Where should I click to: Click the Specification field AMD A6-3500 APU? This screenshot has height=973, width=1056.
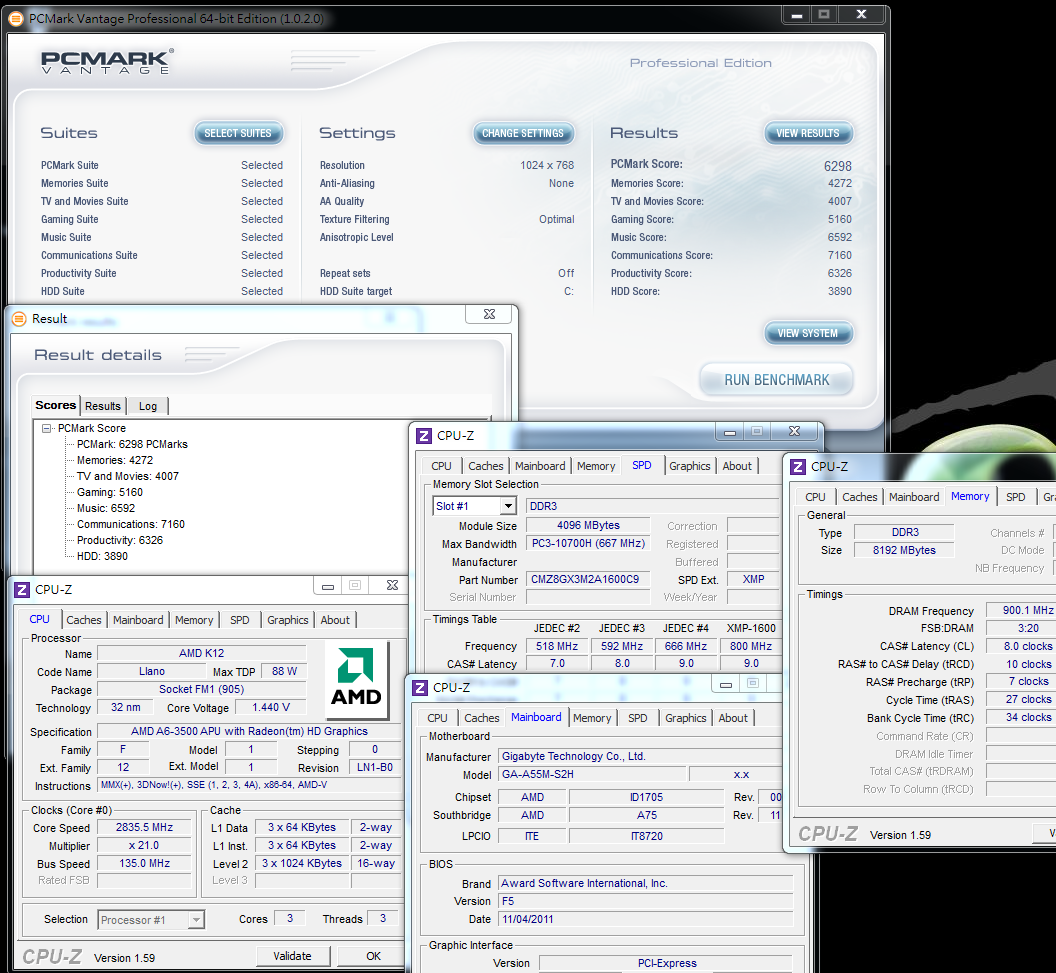tap(249, 731)
